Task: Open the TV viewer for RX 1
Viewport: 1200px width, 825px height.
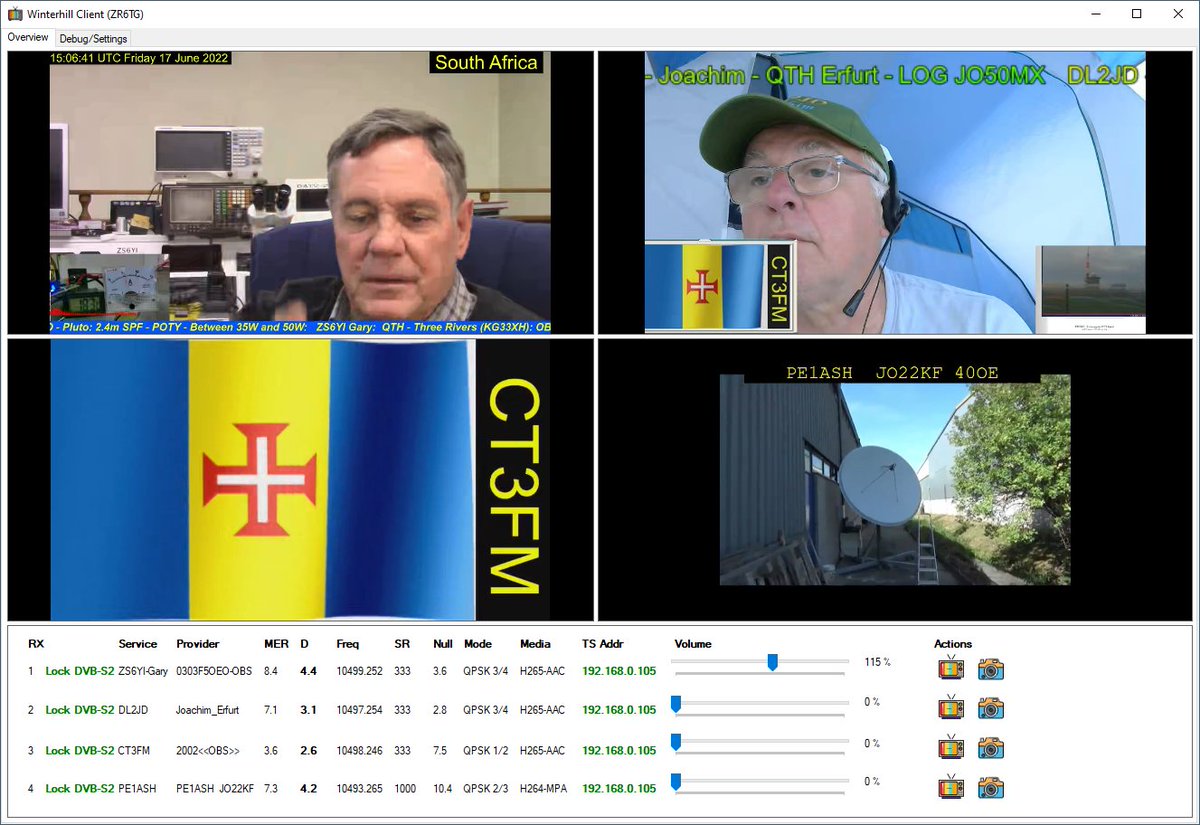Action: (950, 668)
